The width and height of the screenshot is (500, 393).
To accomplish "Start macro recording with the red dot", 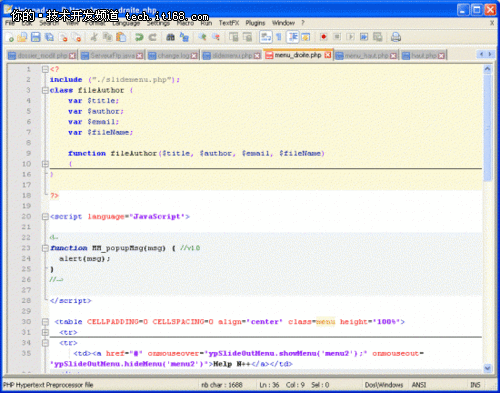I will click(323, 37).
